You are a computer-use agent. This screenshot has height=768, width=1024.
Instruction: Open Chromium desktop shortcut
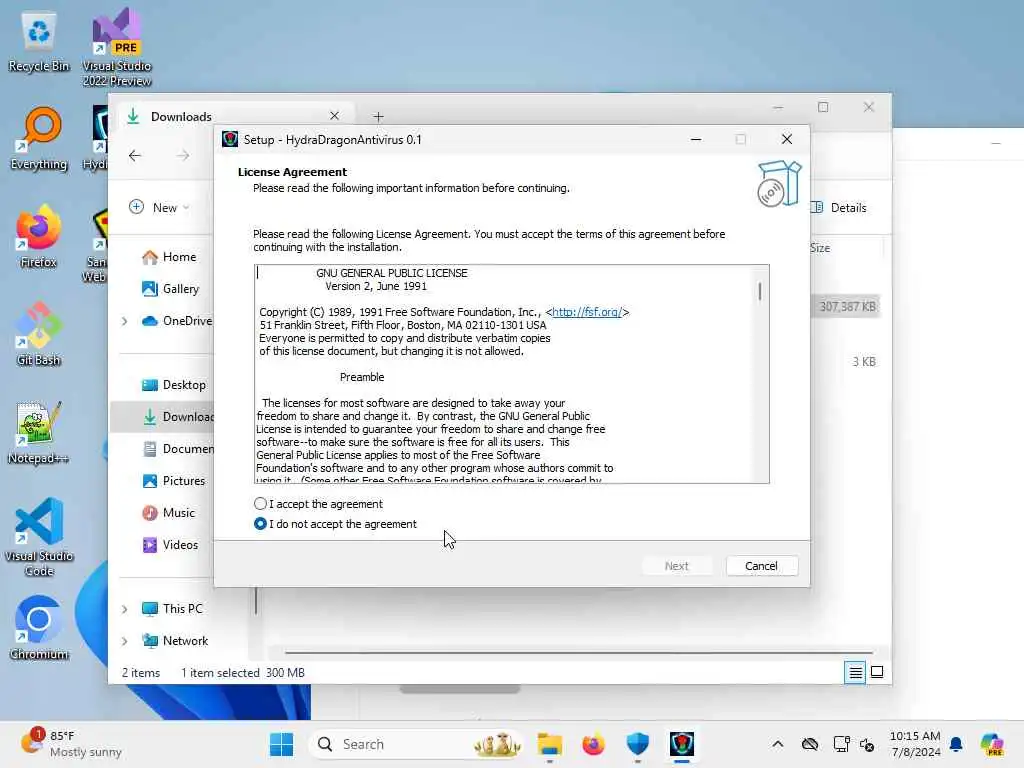(x=39, y=628)
